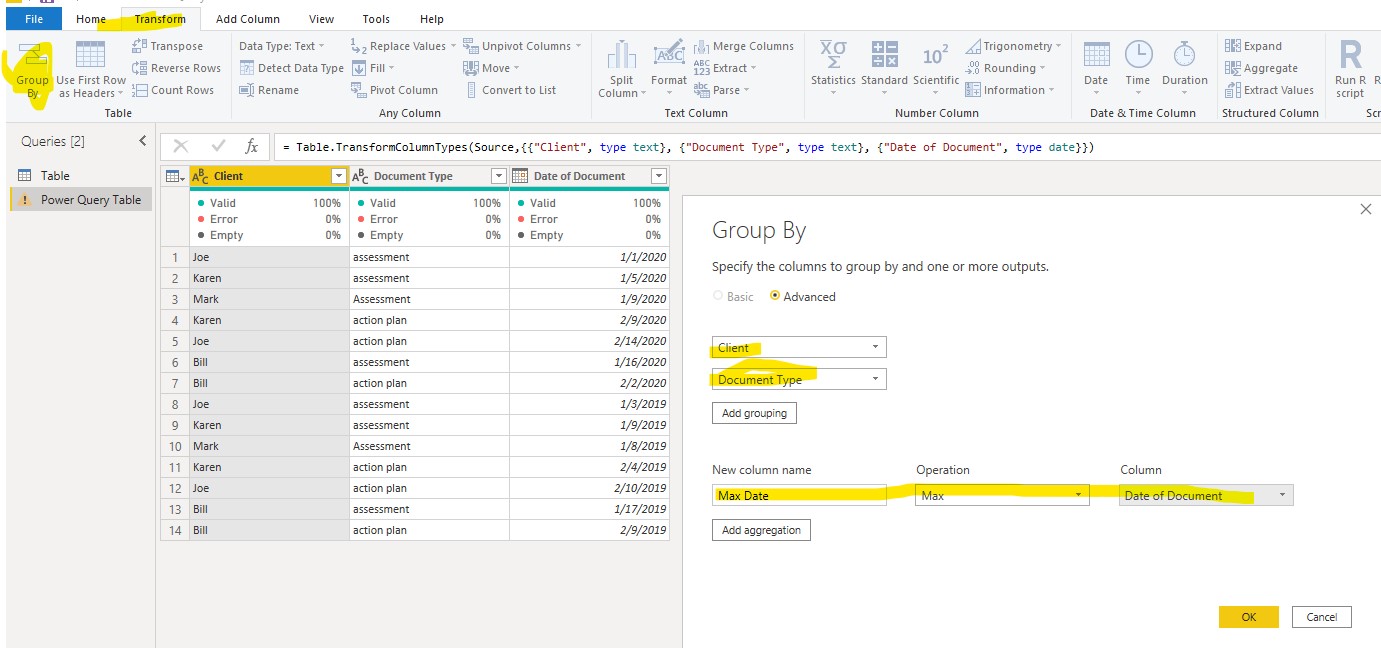This screenshot has width=1381, height=648.
Task: Switch to the Transform tab
Action: pyautogui.click(x=160, y=19)
